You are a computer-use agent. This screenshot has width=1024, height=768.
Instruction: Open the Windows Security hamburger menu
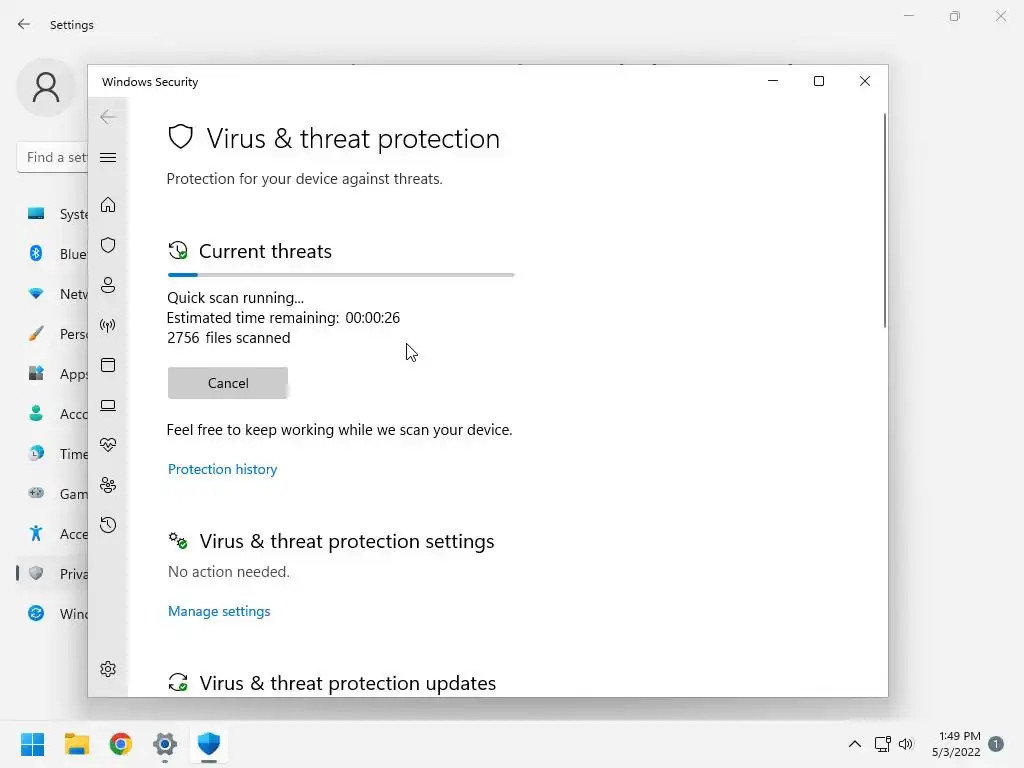coord(108,157)
